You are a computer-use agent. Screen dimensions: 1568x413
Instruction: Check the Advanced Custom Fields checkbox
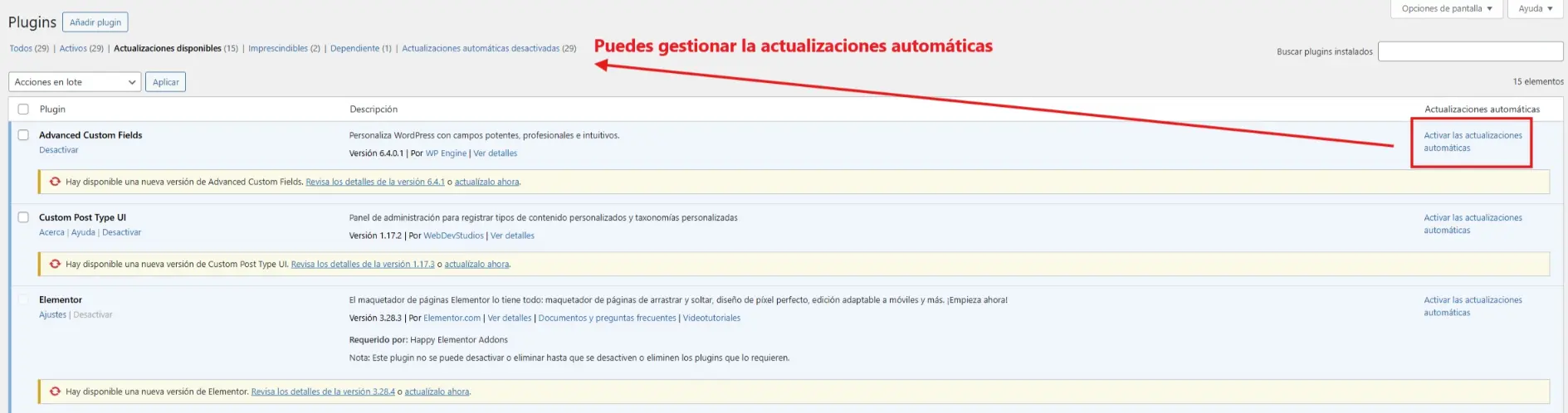23,135
